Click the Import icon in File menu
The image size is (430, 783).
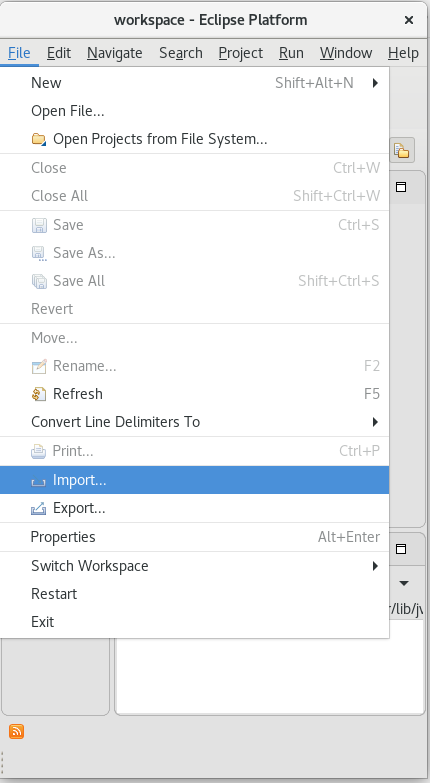click(x=39, y=480)
